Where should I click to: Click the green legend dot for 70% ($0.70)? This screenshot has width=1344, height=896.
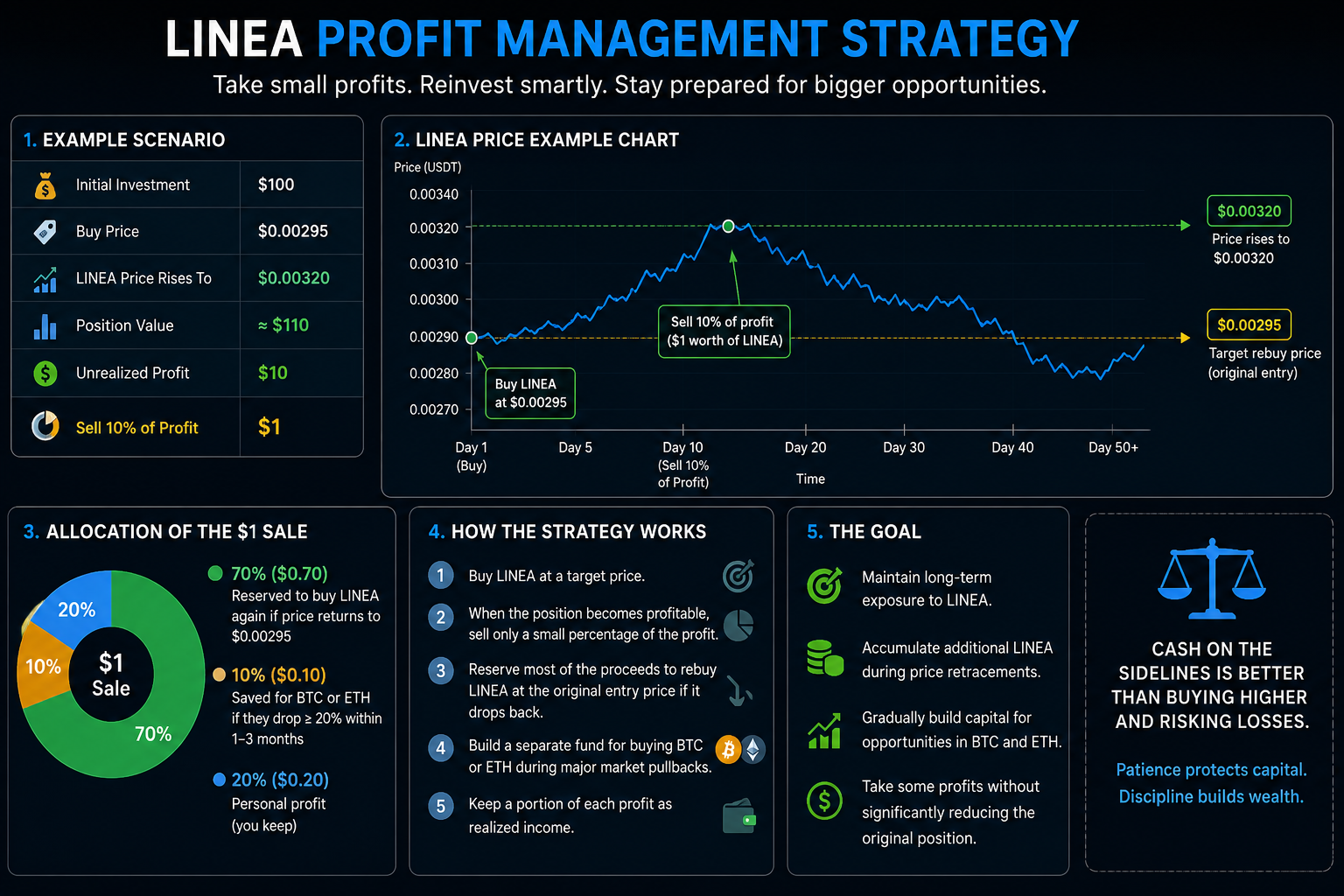coord(215,574)
